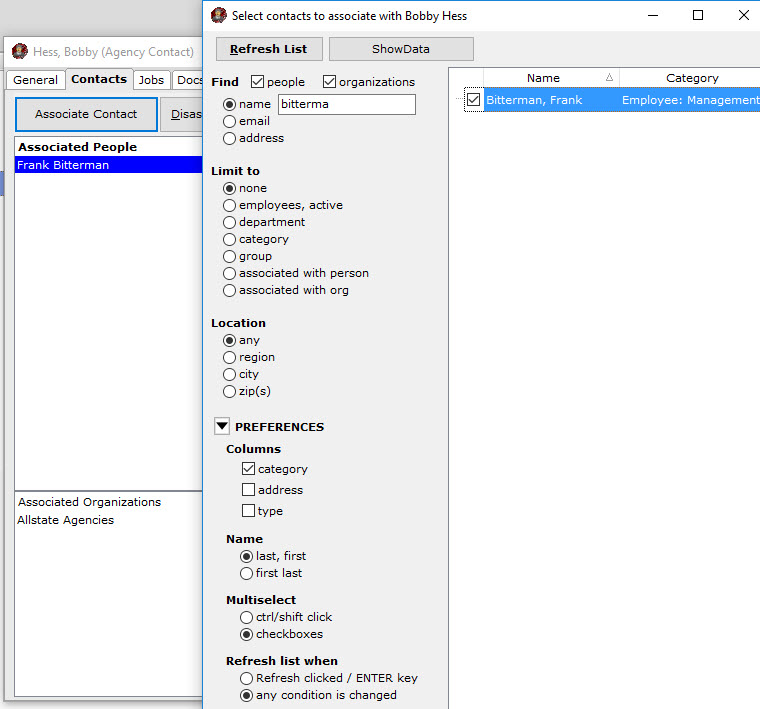Switch to the General tab
Screen dimensions: 760x709
pyautogui.click(x=35, y=80)
